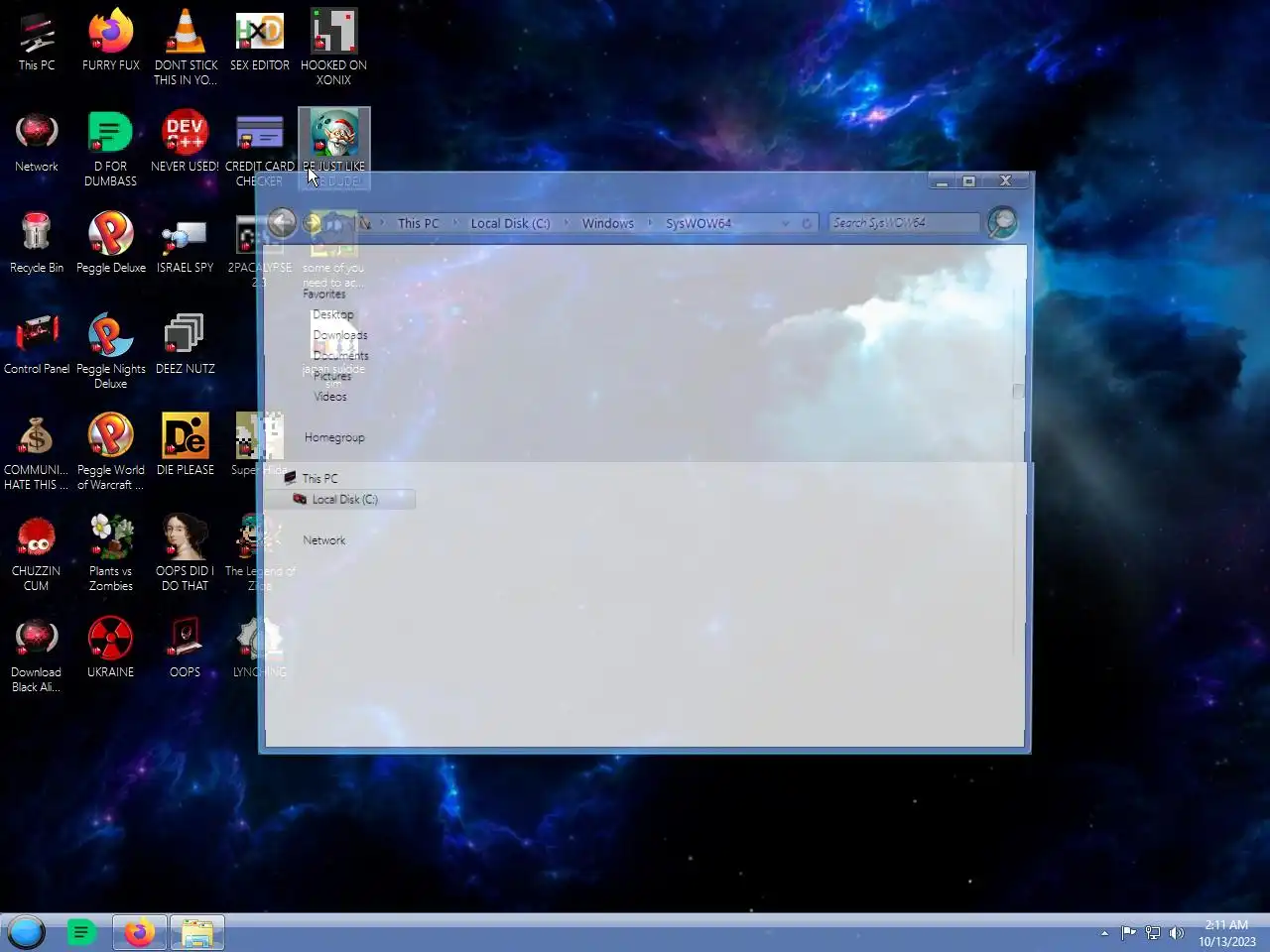Select the Control Panel desktop icon
1270x952 pixels.
pos(37,343)
